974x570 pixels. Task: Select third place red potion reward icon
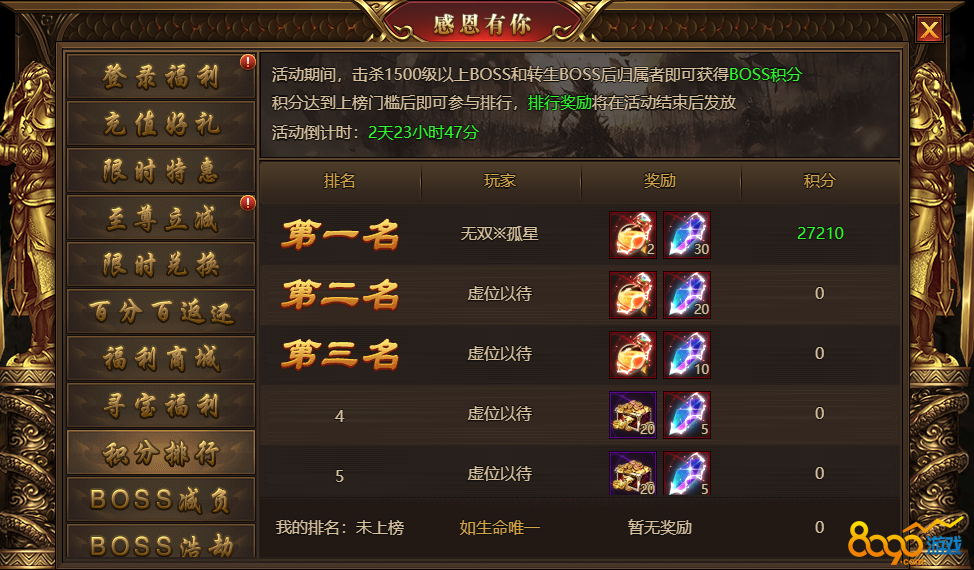point(633,355)
